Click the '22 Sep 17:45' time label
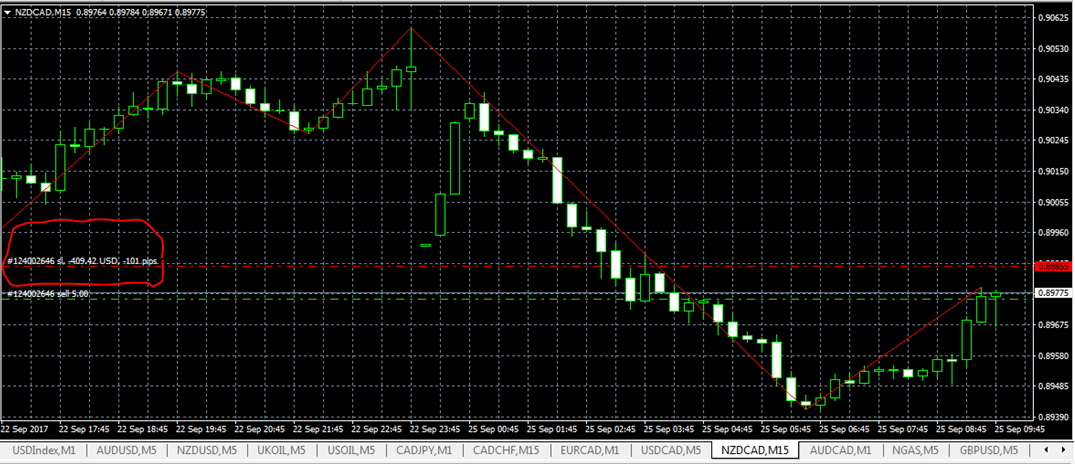1075x464 pixels. (84, 428)
